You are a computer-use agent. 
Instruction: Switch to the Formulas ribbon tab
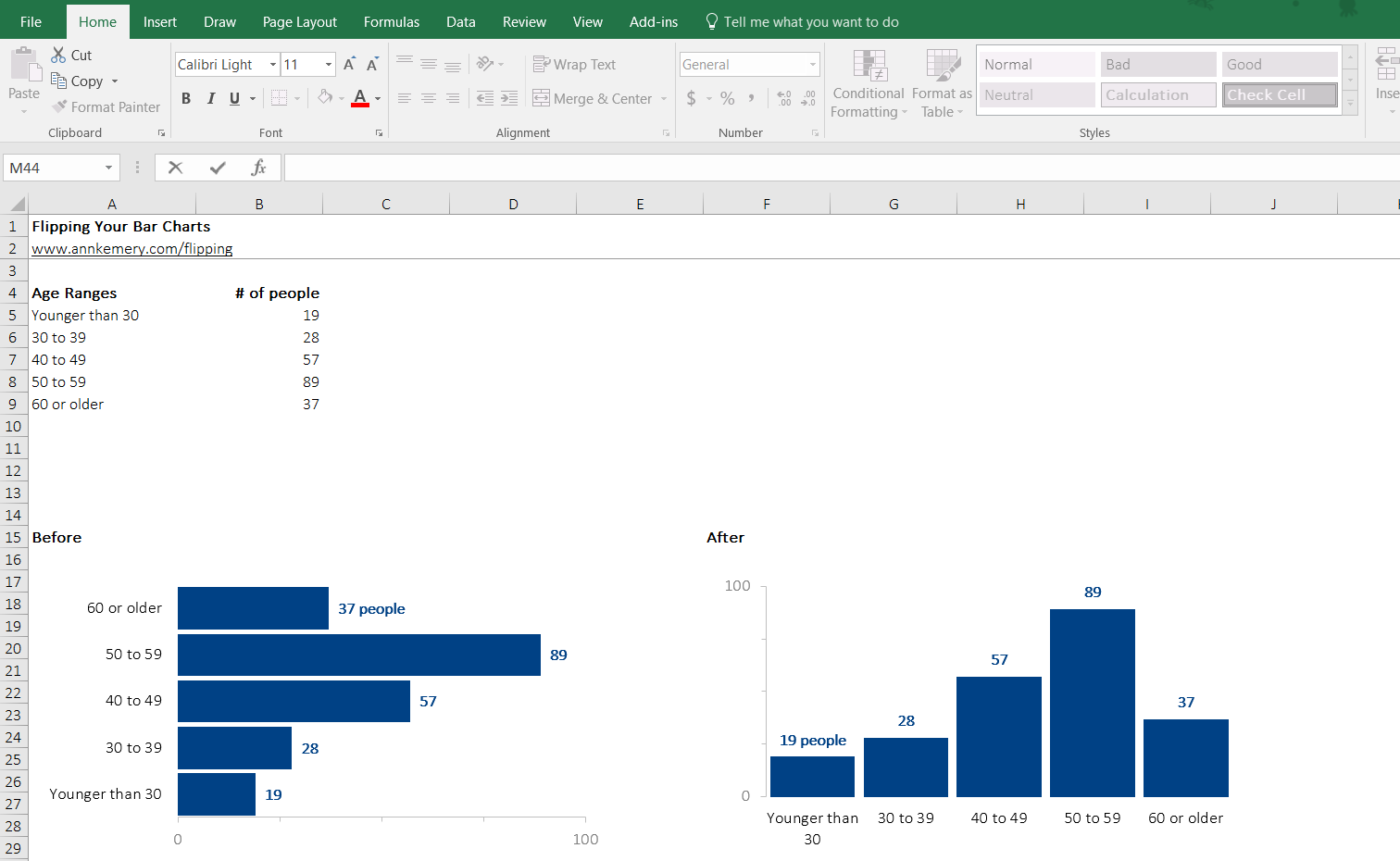[x=391, y=20]
